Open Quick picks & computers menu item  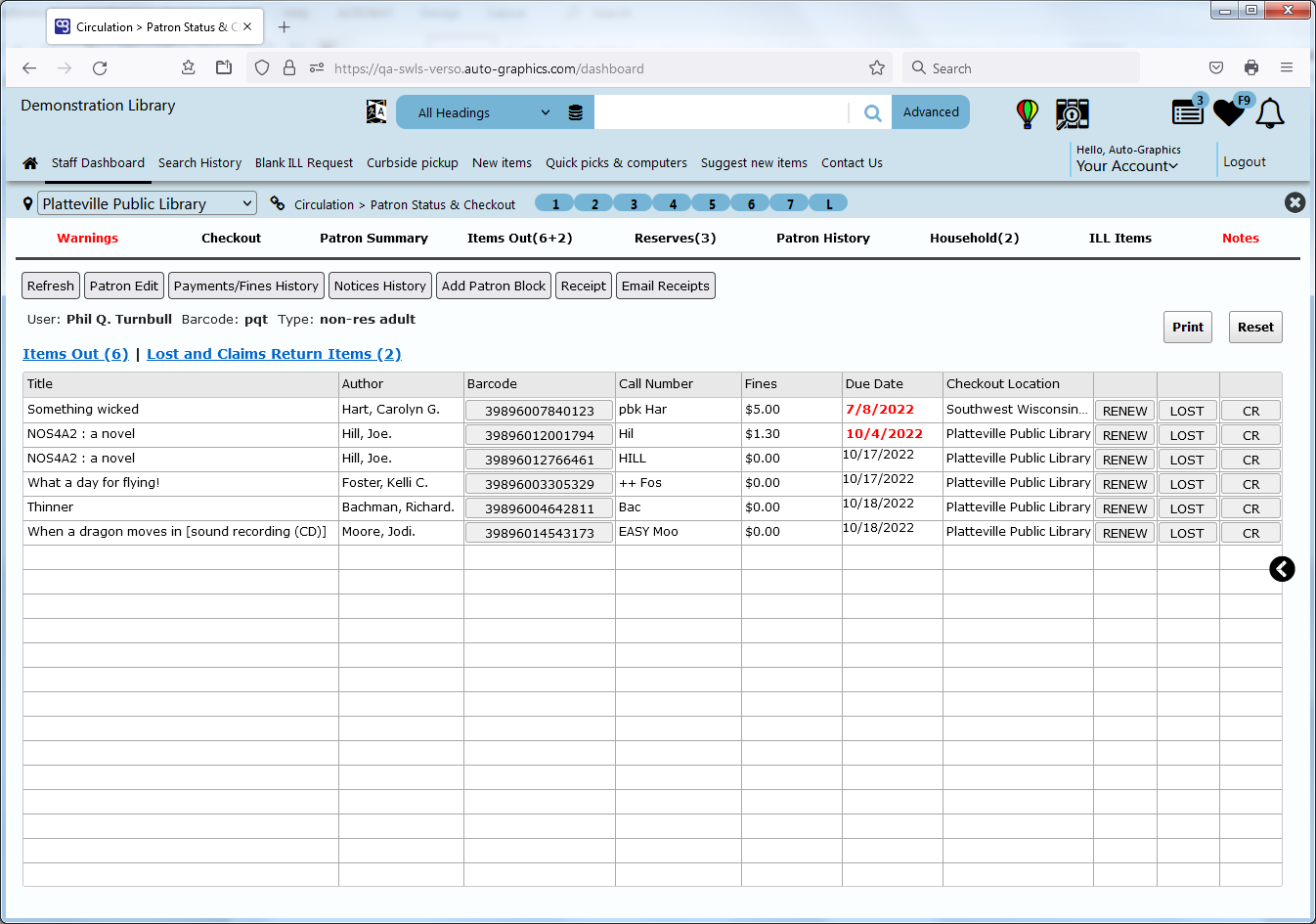[x=616, y=163]
